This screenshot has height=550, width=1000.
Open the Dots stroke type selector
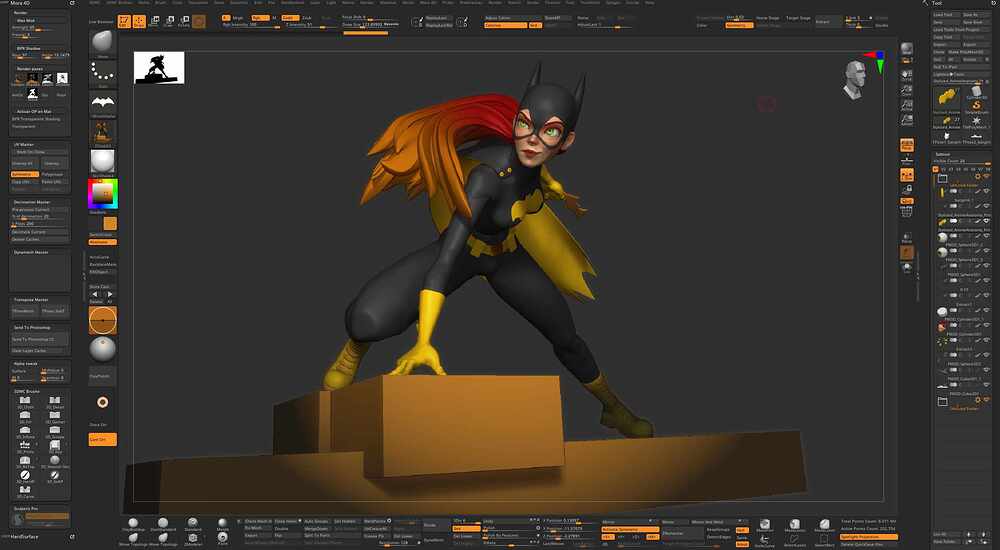tap(103, 72)
